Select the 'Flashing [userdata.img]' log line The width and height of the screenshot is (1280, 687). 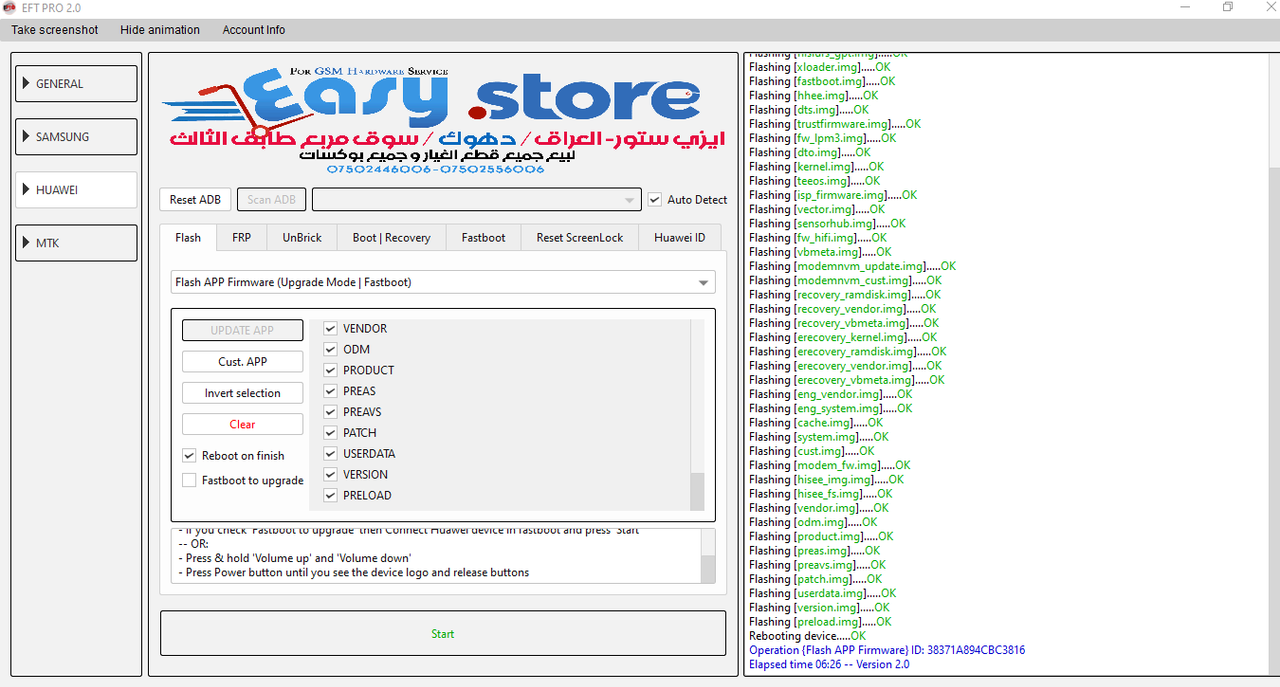(x=822, y=593)
